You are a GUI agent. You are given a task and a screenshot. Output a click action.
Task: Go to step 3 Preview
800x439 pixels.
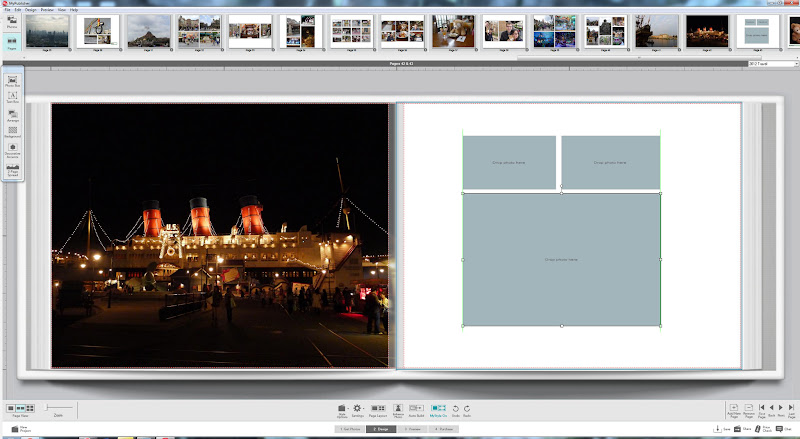pyautogui.click(x=412, y=429)
